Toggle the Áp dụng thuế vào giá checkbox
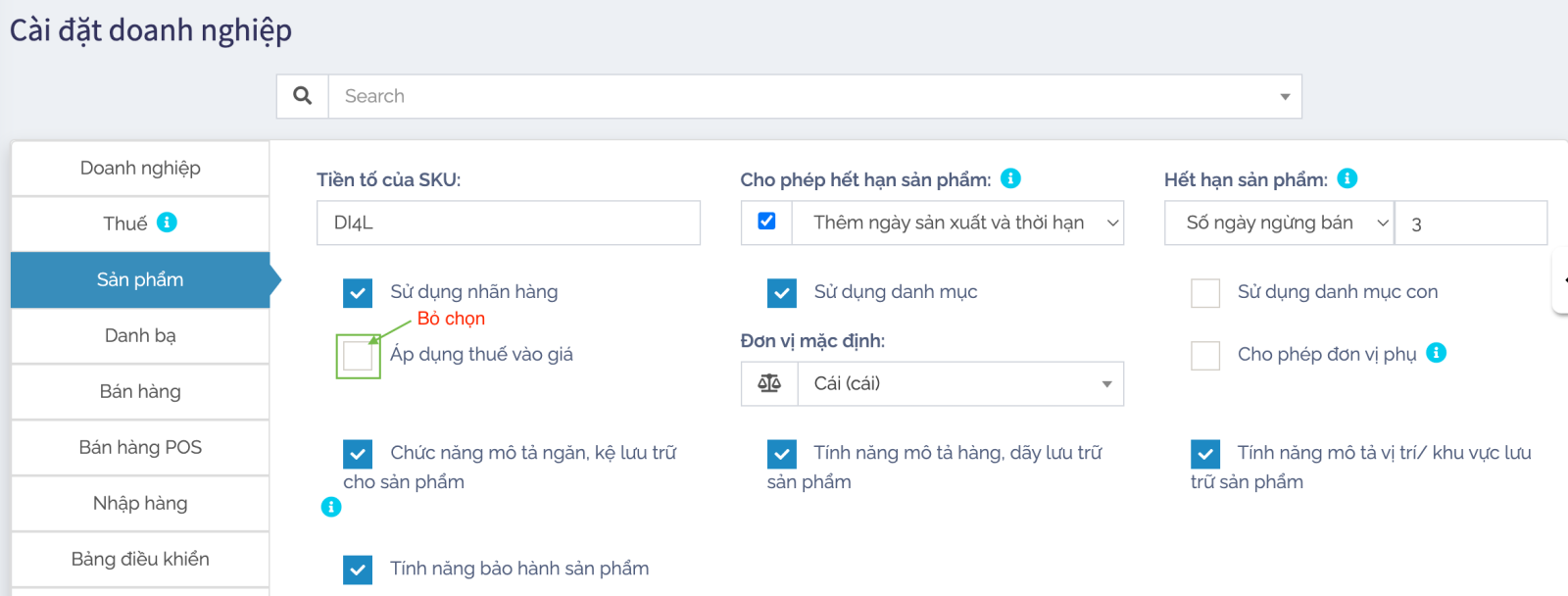This screenshot has width=1568, height=596. (x=358, y=356)
